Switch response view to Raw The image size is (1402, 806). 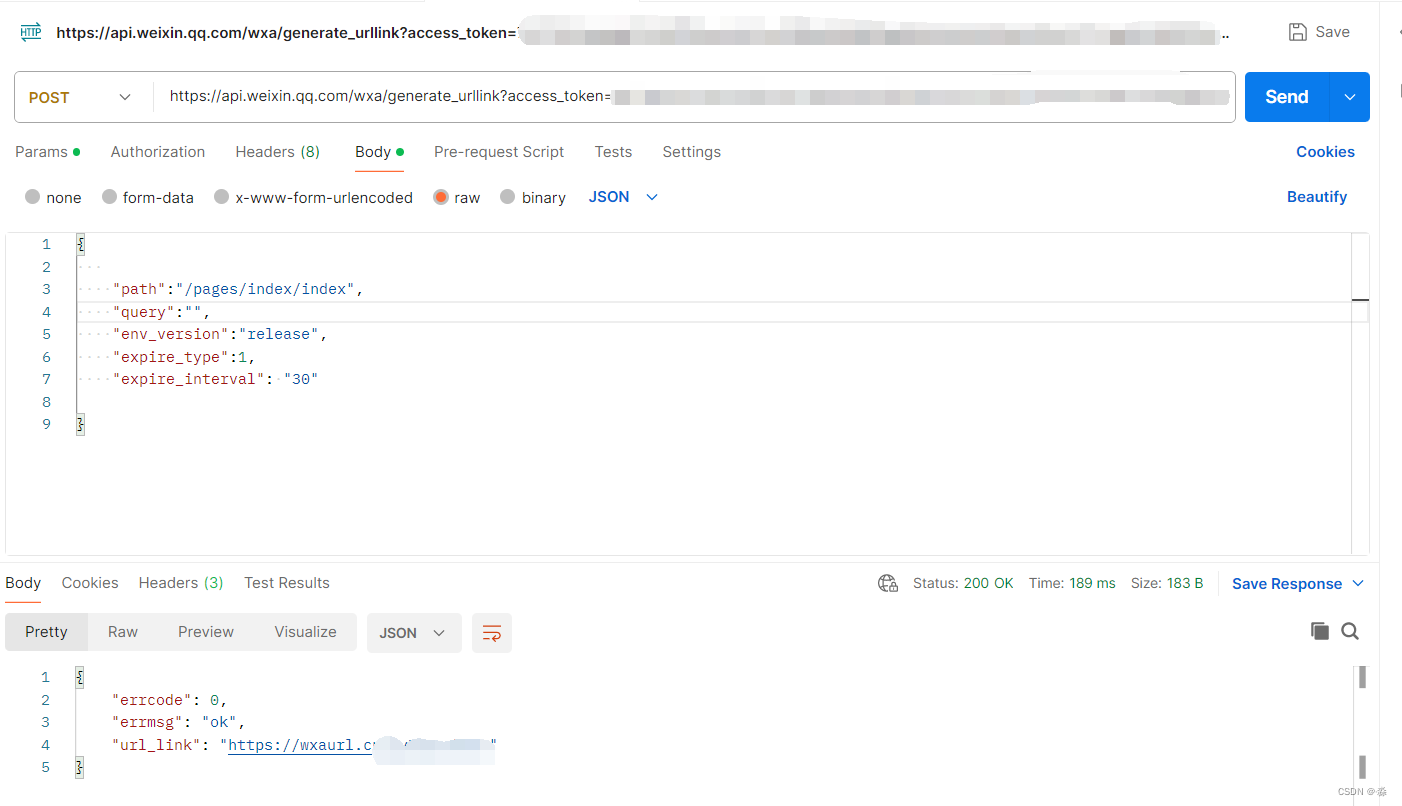(x=123, y=632)
